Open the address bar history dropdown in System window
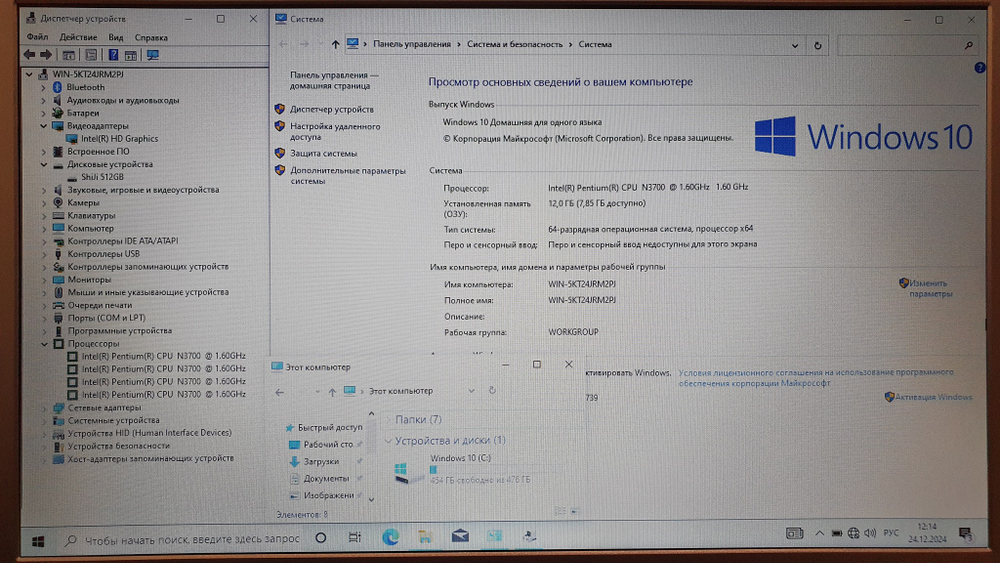Screen dimensions: 1000x563 tap(795, 45)
